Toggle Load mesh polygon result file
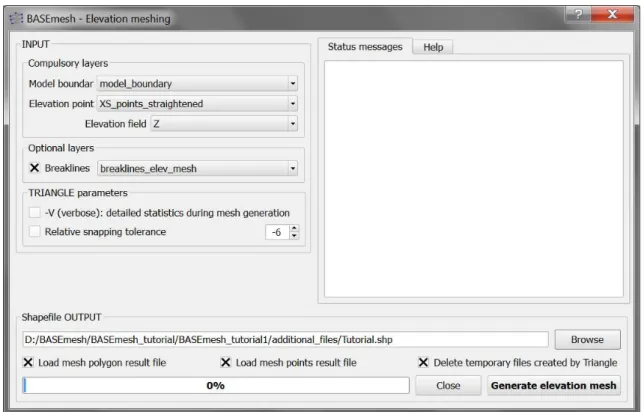Image resolution: width=644 pixels, height=412 pixels. point(28,362)
